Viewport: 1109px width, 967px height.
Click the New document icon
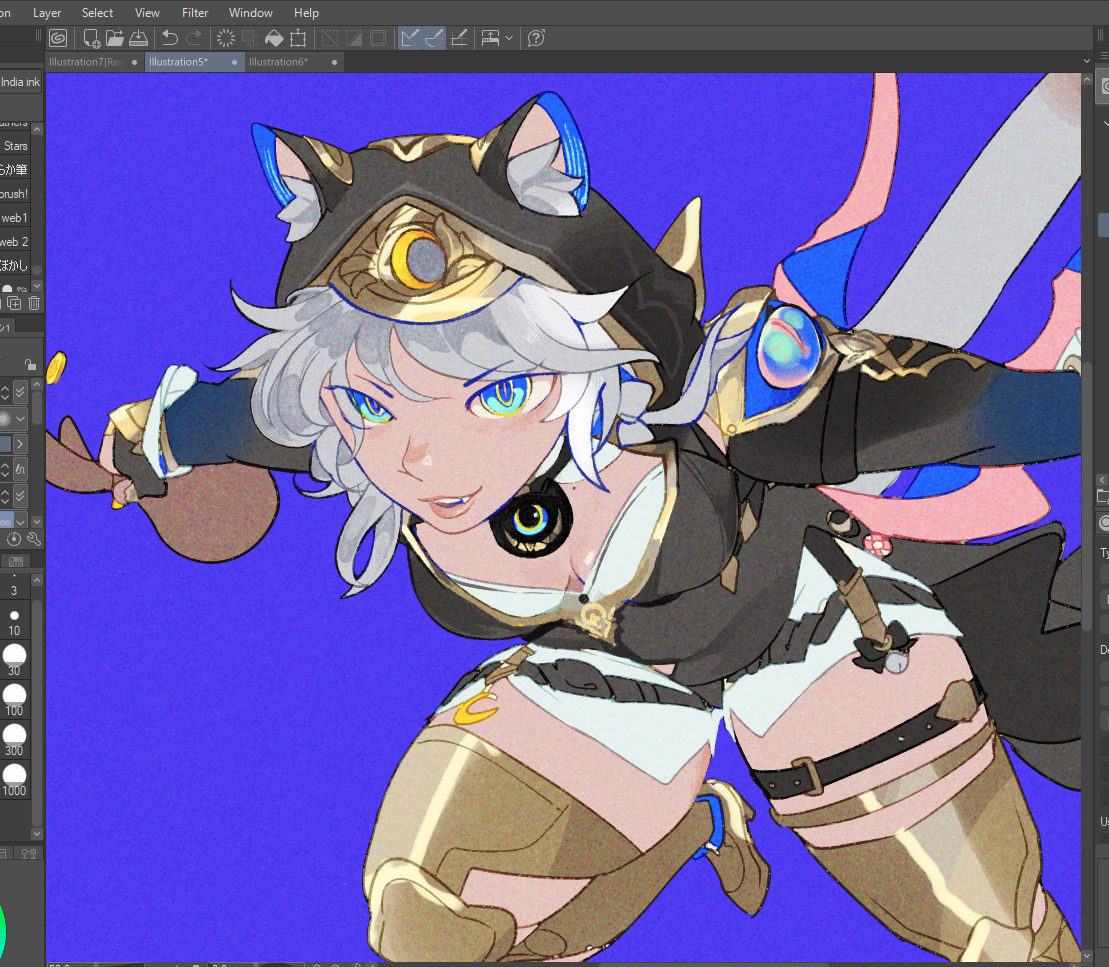pos(91,38)
